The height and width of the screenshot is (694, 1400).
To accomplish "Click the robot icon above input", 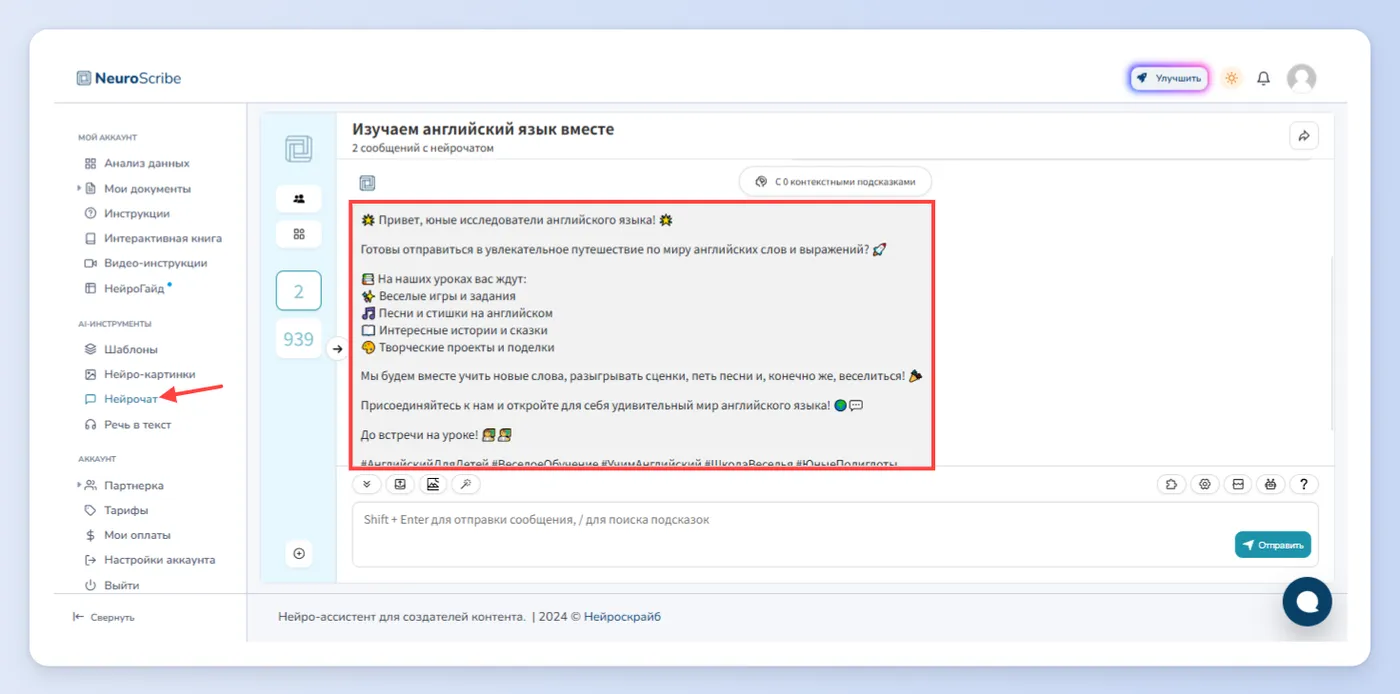I will coord(1270,484).
